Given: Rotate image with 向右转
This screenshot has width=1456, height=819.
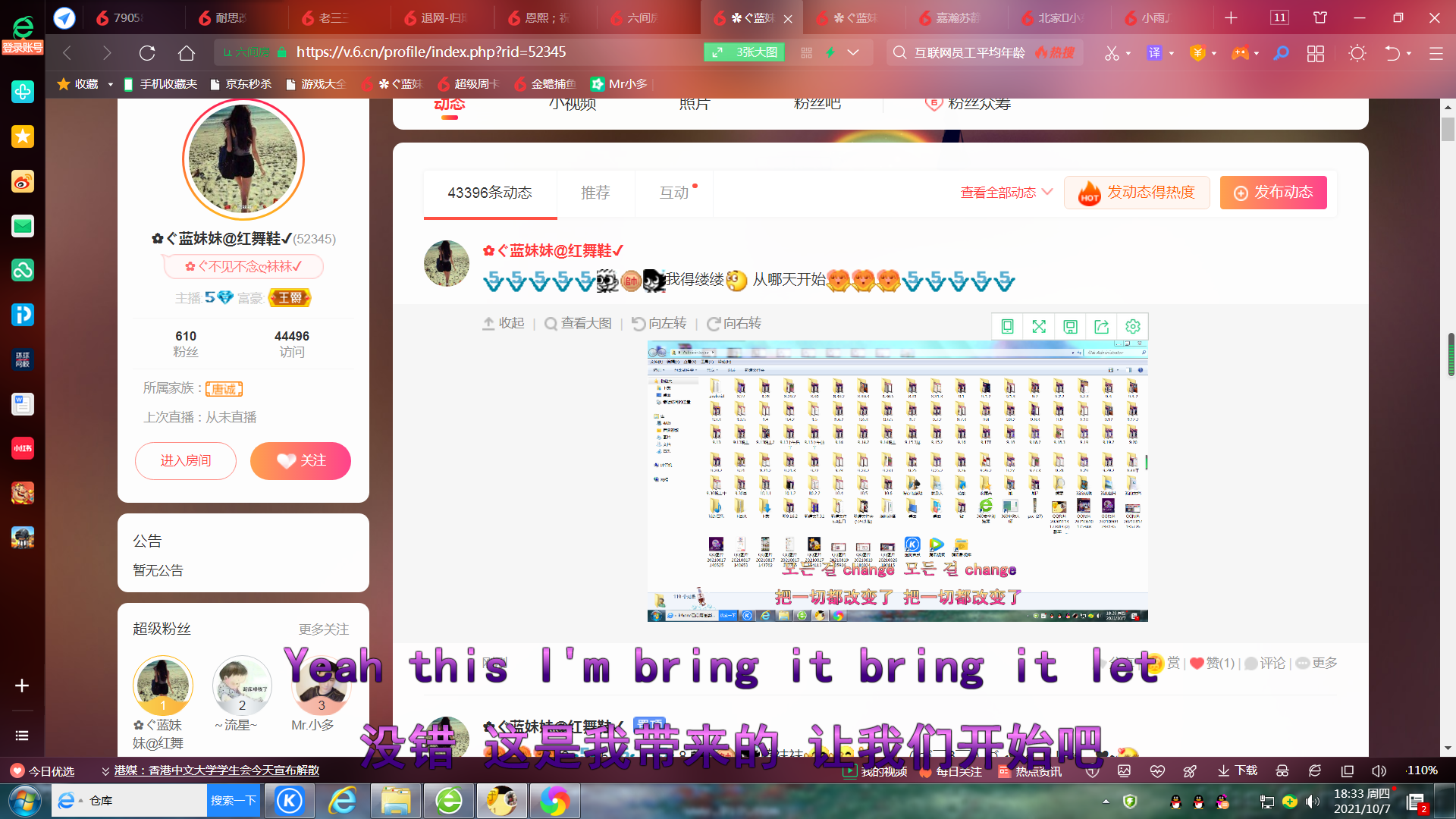Looking at the screenshot, I should [734, 324].
